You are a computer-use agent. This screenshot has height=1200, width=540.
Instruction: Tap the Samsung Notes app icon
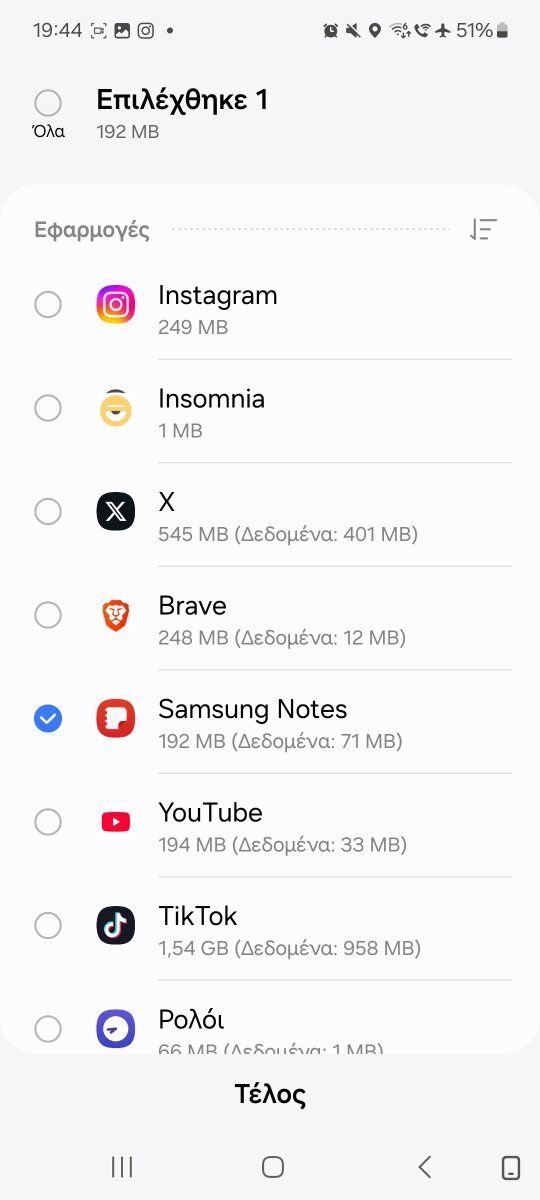(x=115, y=719)
